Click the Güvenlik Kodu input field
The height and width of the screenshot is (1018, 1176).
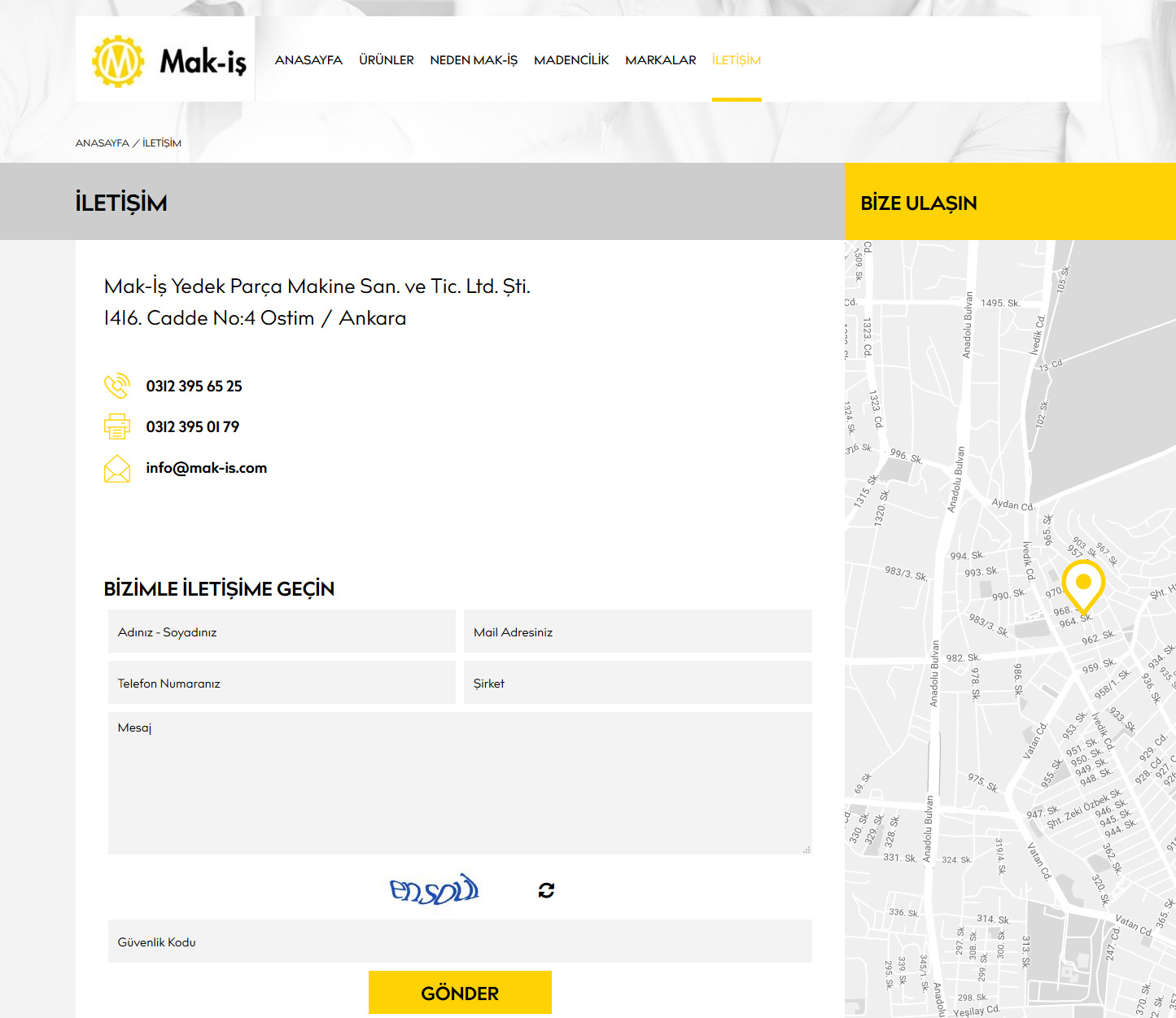460,942
